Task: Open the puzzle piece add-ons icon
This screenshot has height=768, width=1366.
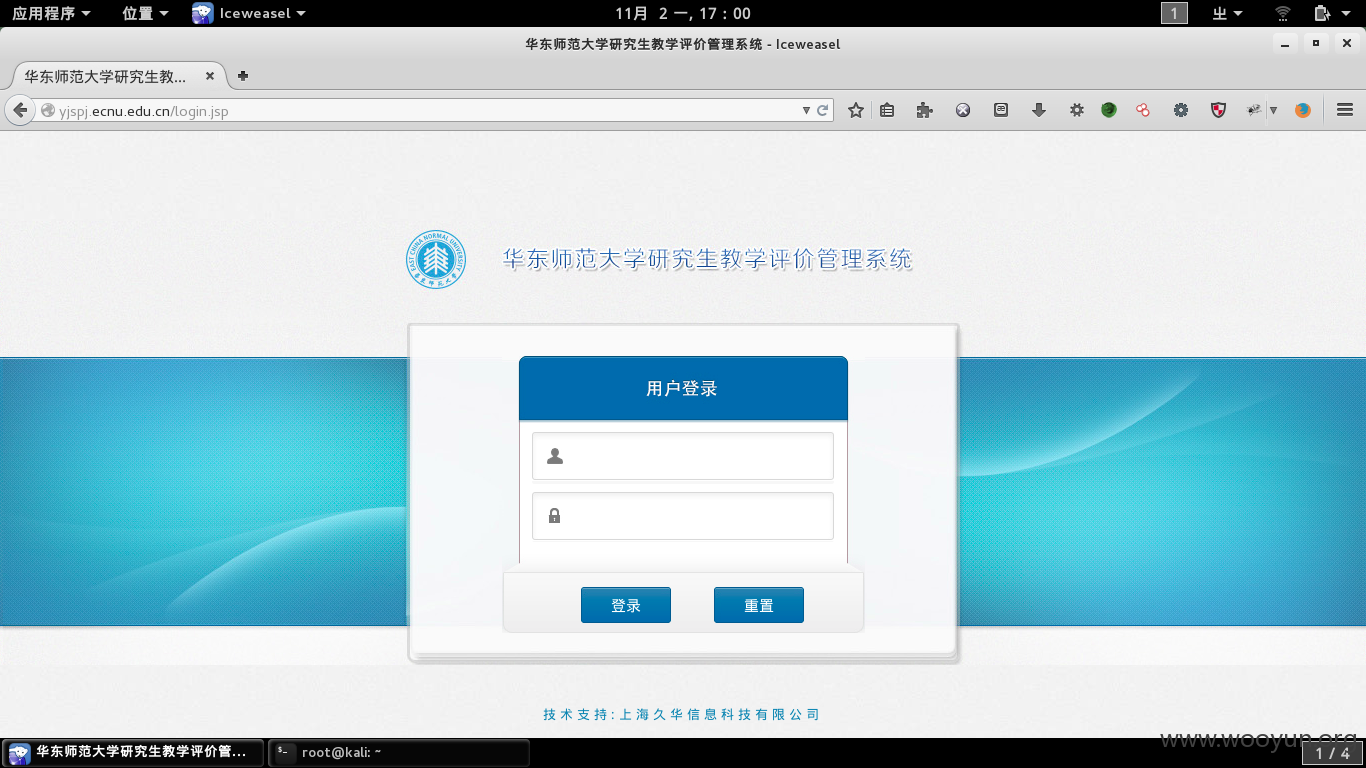Action: pos(924,110)
